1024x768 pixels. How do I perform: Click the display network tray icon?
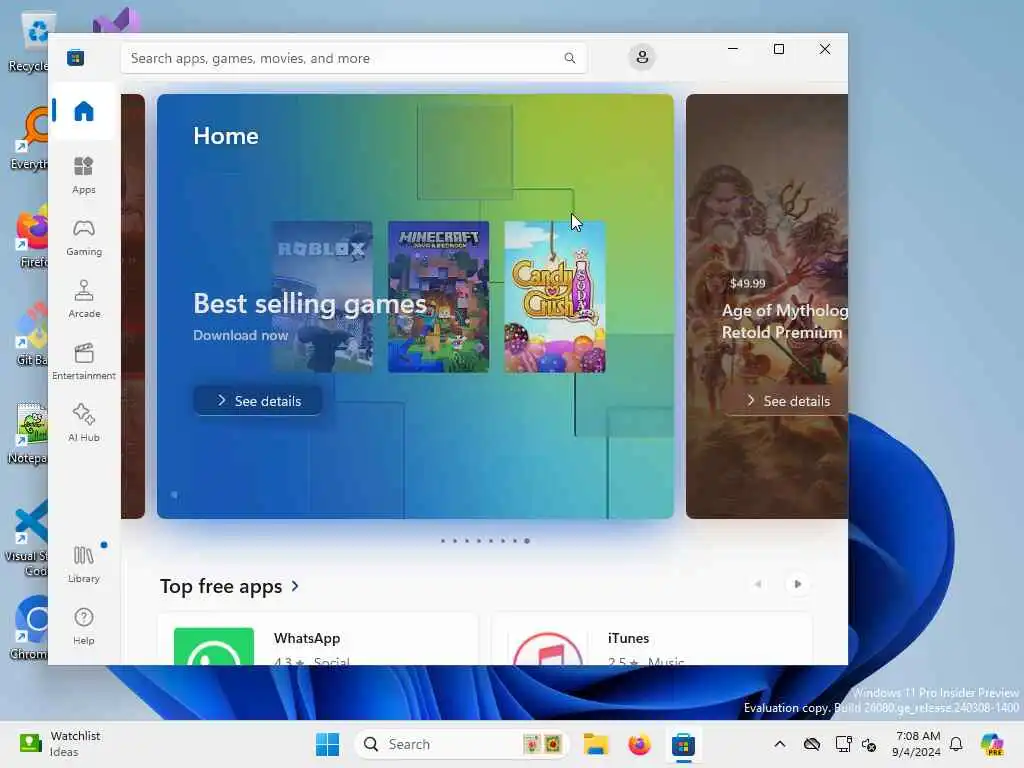[x=843, y=744]
